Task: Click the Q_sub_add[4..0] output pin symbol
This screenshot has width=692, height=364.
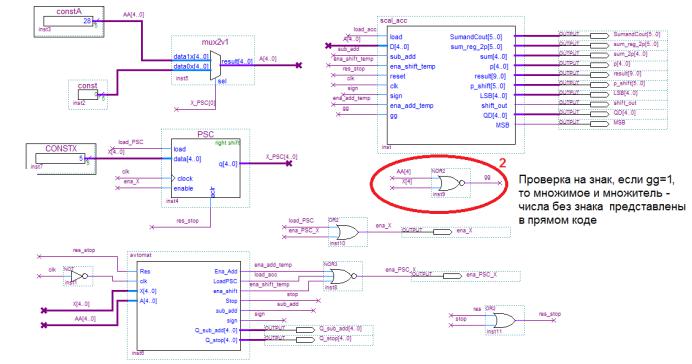Action: click(305, 330)
